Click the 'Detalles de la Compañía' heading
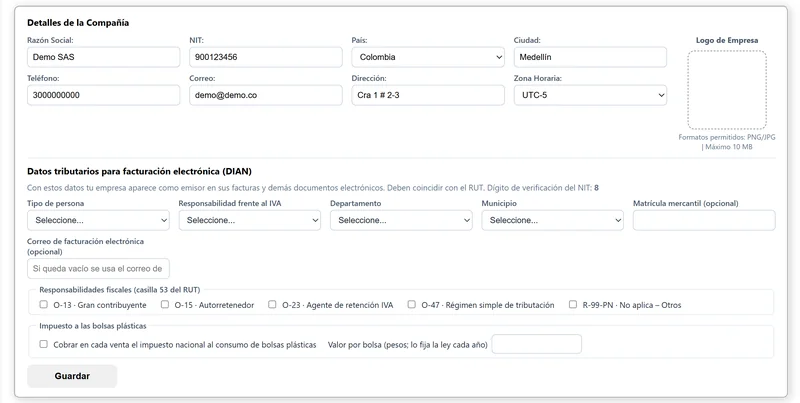The width and height of the screenshot is (800, 403). point(78,22)
